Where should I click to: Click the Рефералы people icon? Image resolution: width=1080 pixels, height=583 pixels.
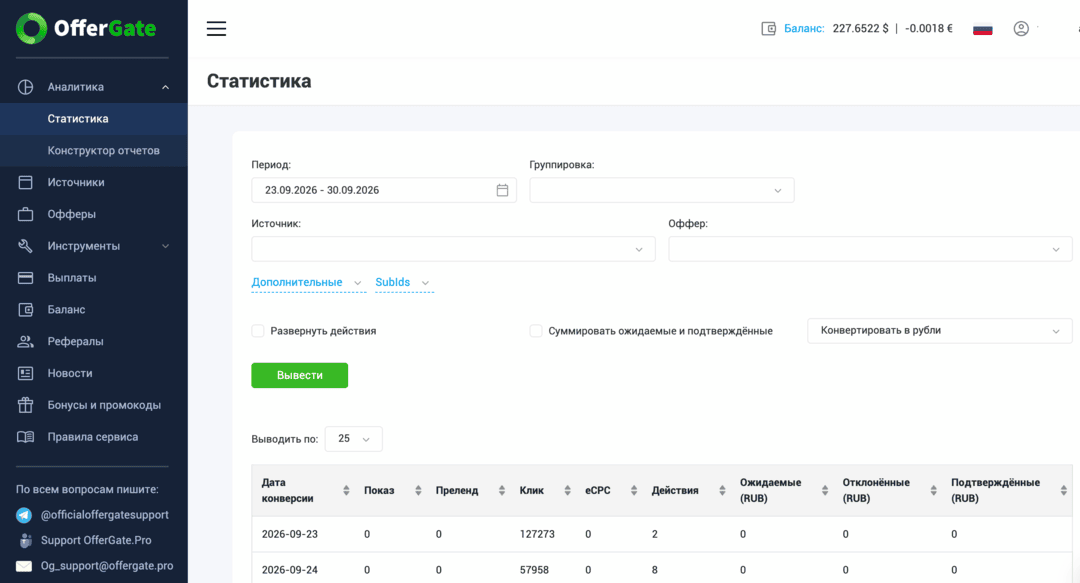pos(25,341)
